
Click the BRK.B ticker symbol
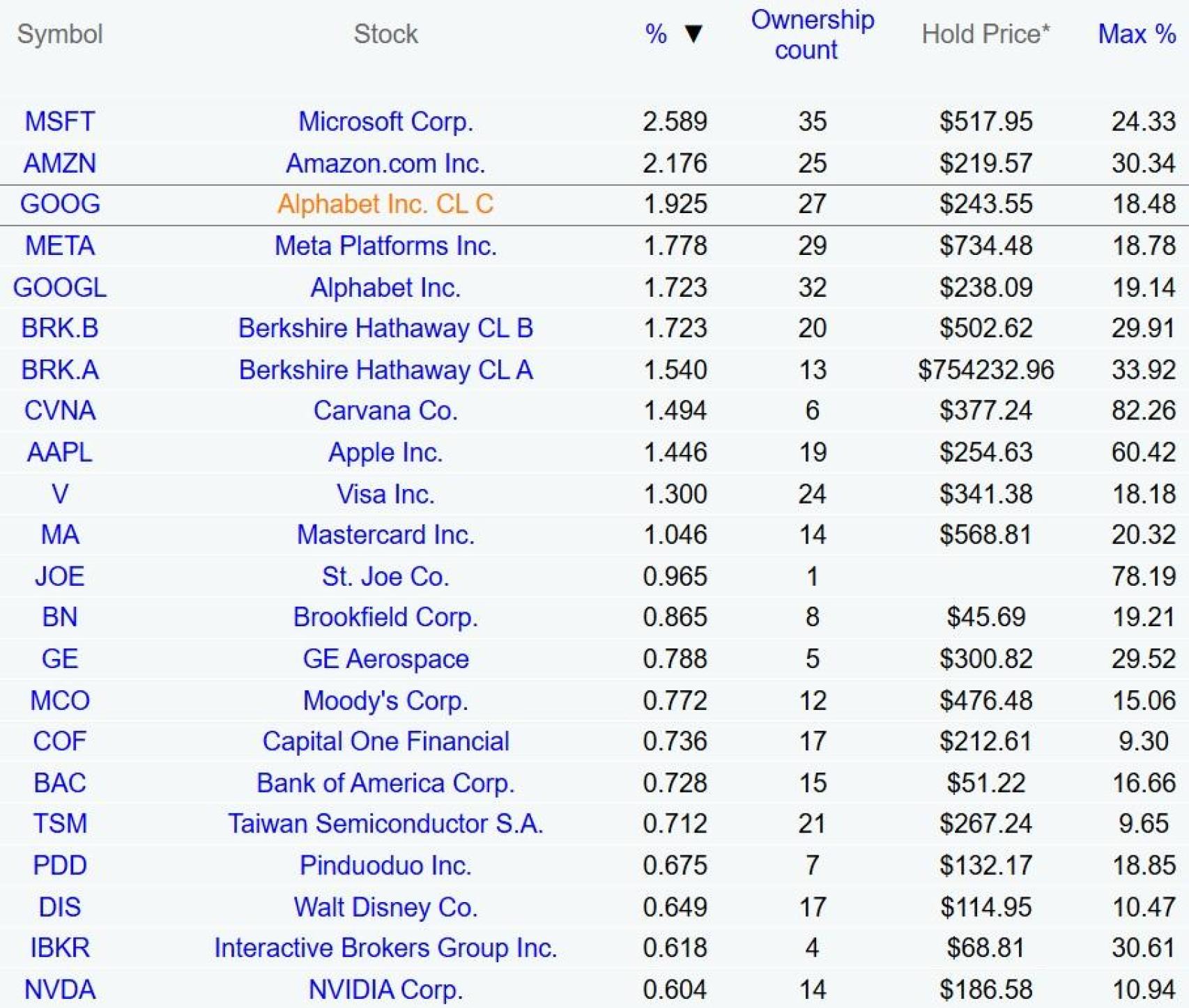point(60,328)
